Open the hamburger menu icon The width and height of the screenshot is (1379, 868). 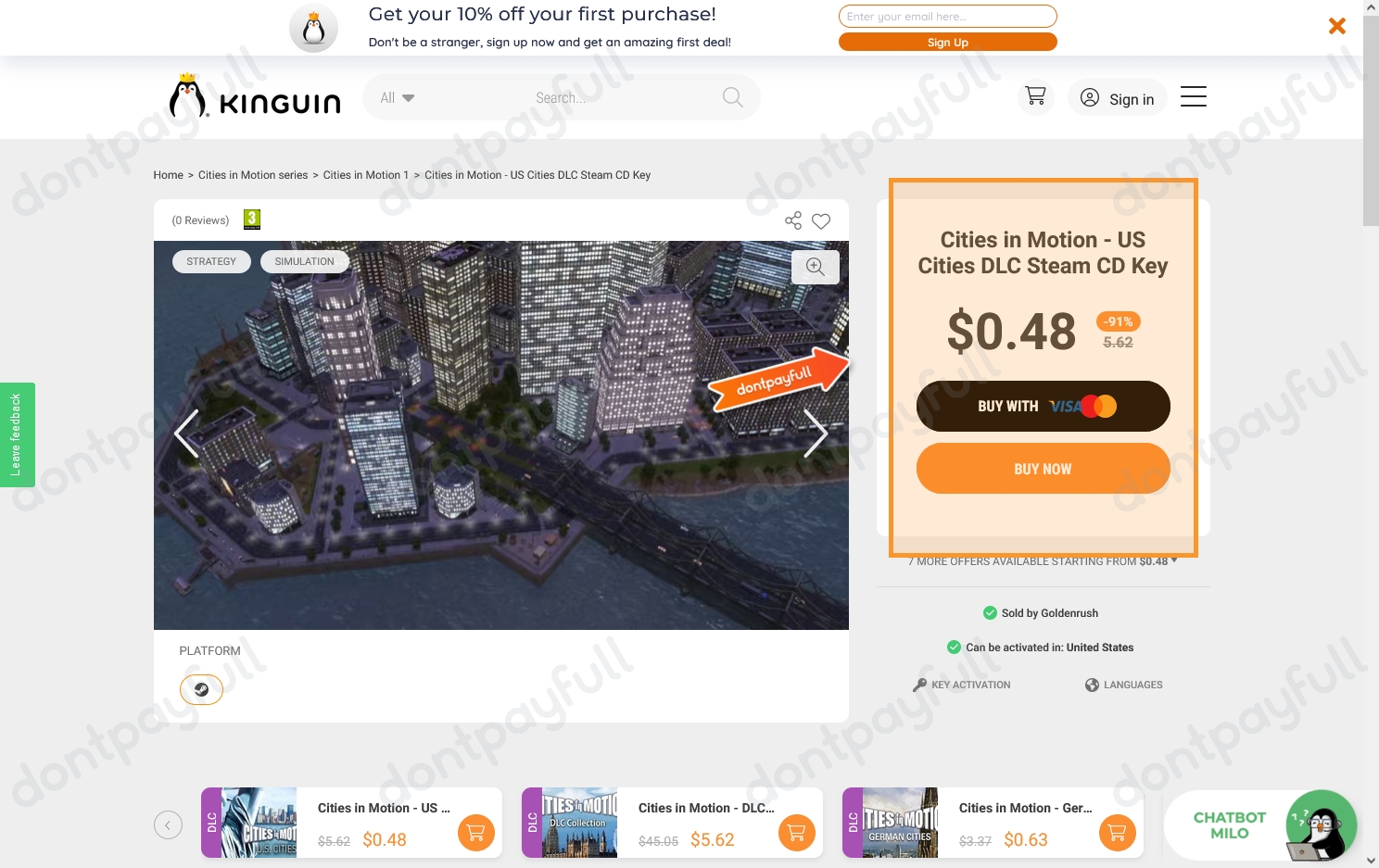click(1193, 96)
